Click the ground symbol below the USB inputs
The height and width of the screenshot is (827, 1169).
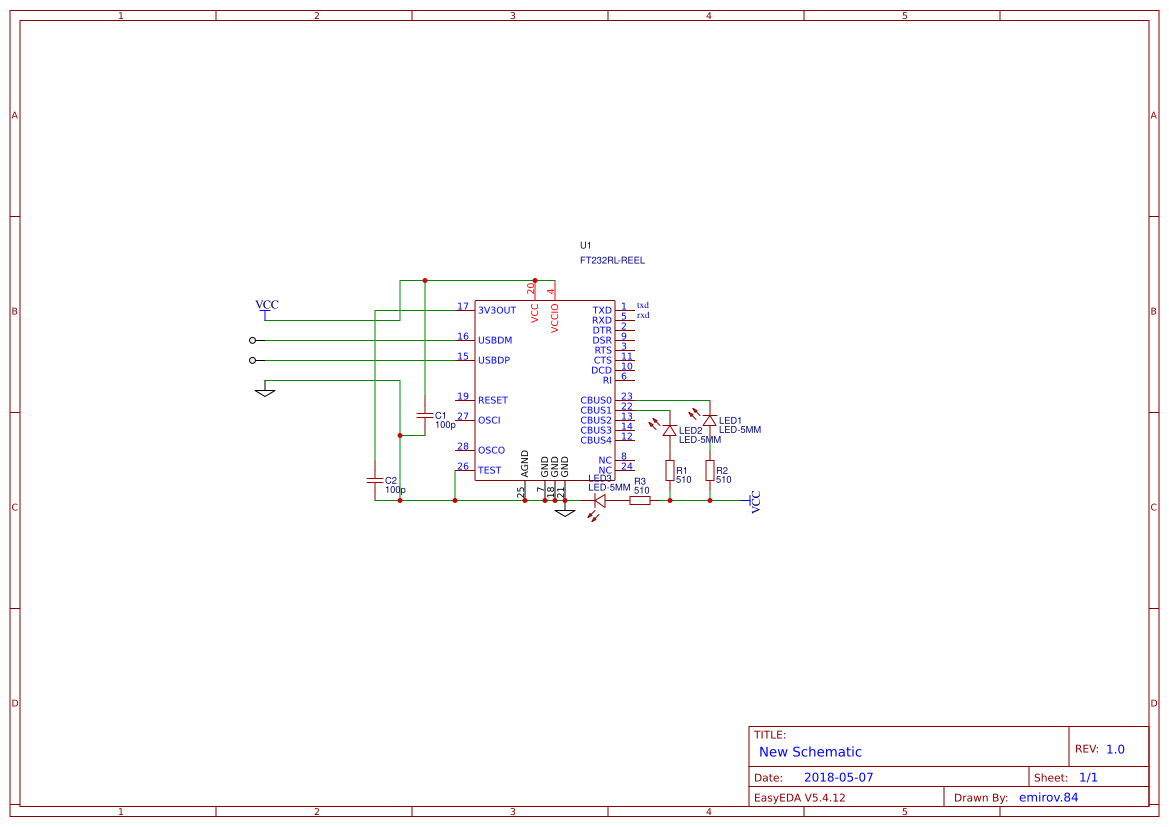coord(263,390)
